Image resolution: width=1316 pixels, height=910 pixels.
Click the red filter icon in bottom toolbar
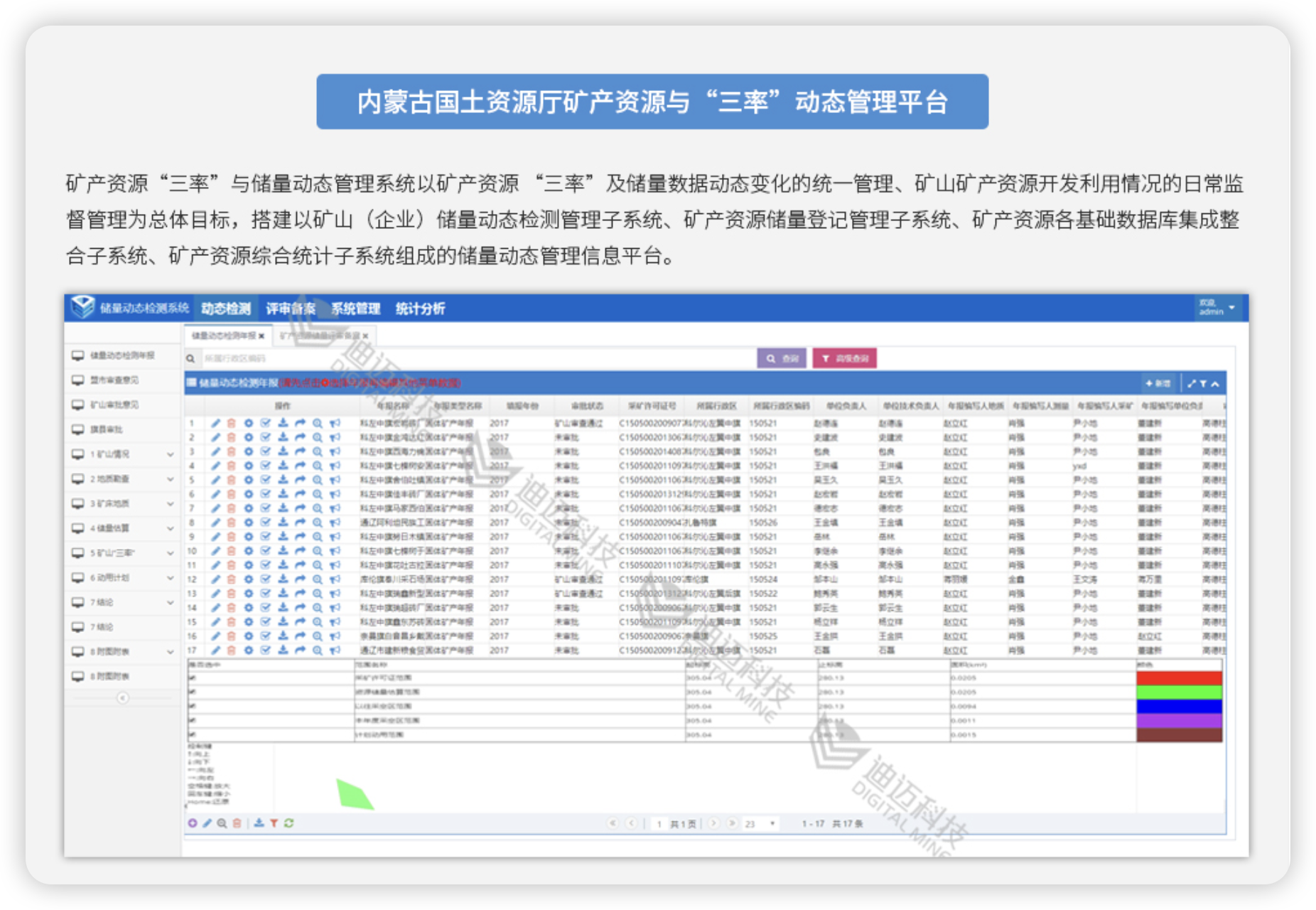coord(274,823)
